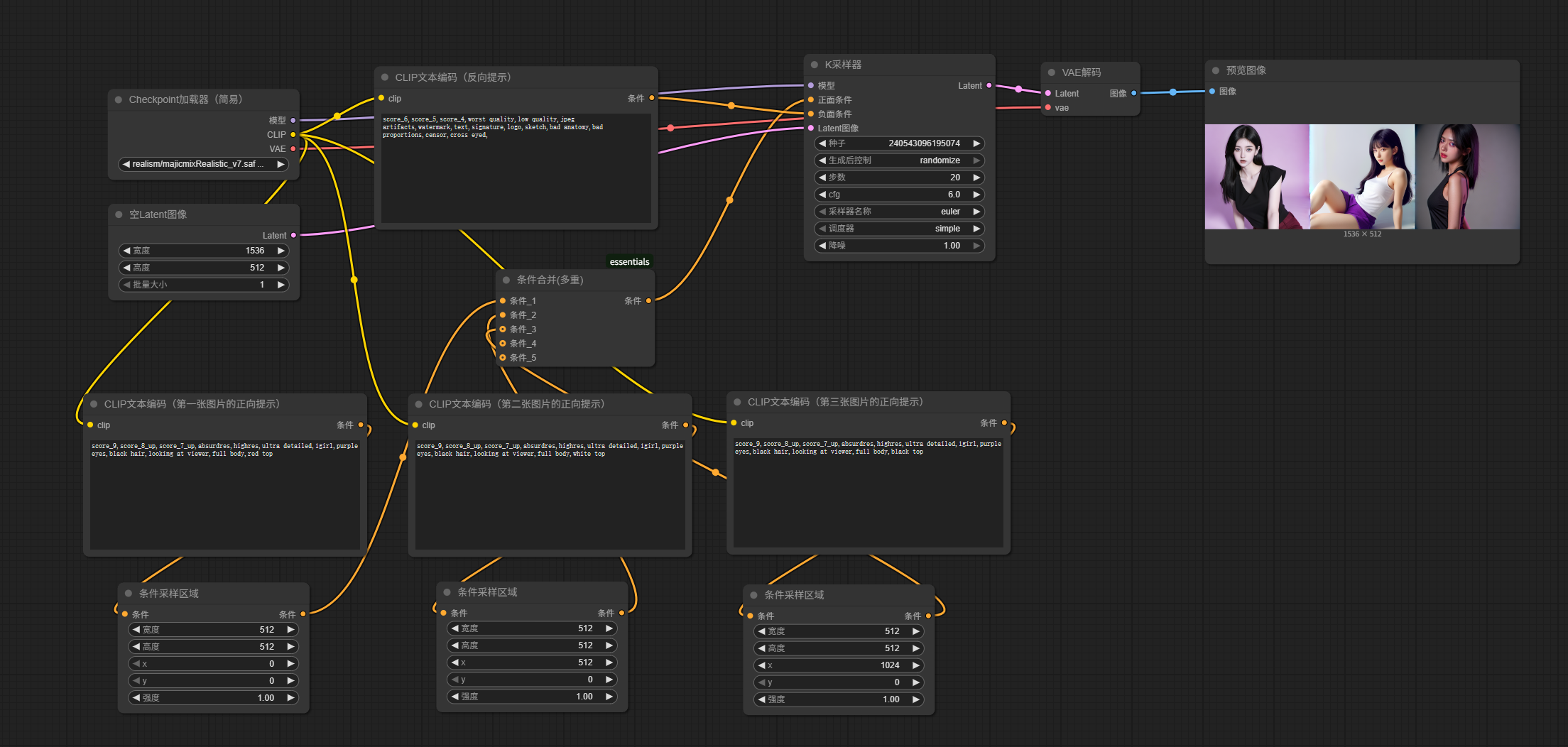The height and width of the screenshot is (747, 1568).
Task: Click the preview image of girl in white top
Action: click(1362, 177)
